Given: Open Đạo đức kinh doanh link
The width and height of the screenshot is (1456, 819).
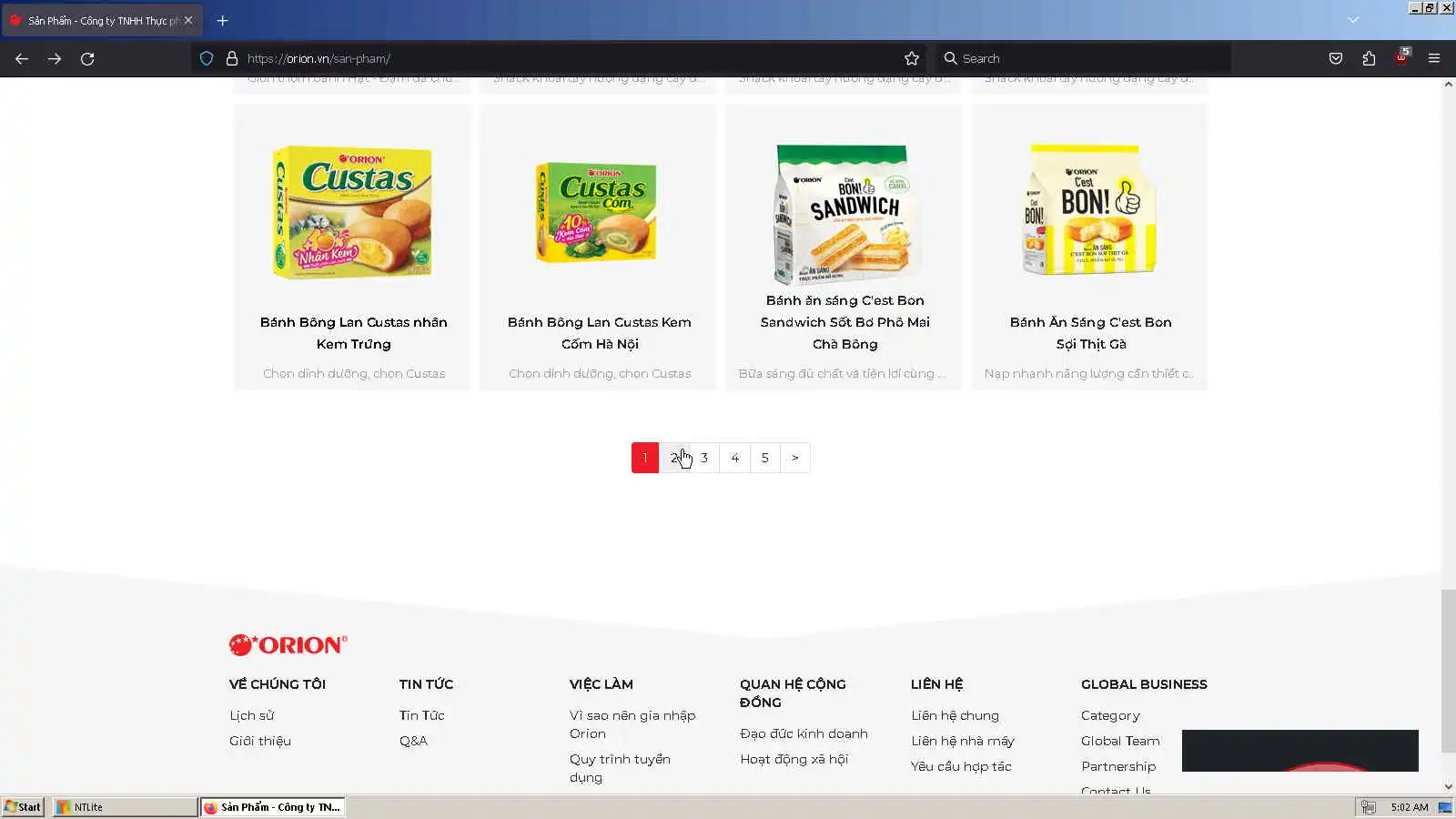Looking at the screenshot, I should [x=804, y=733].
